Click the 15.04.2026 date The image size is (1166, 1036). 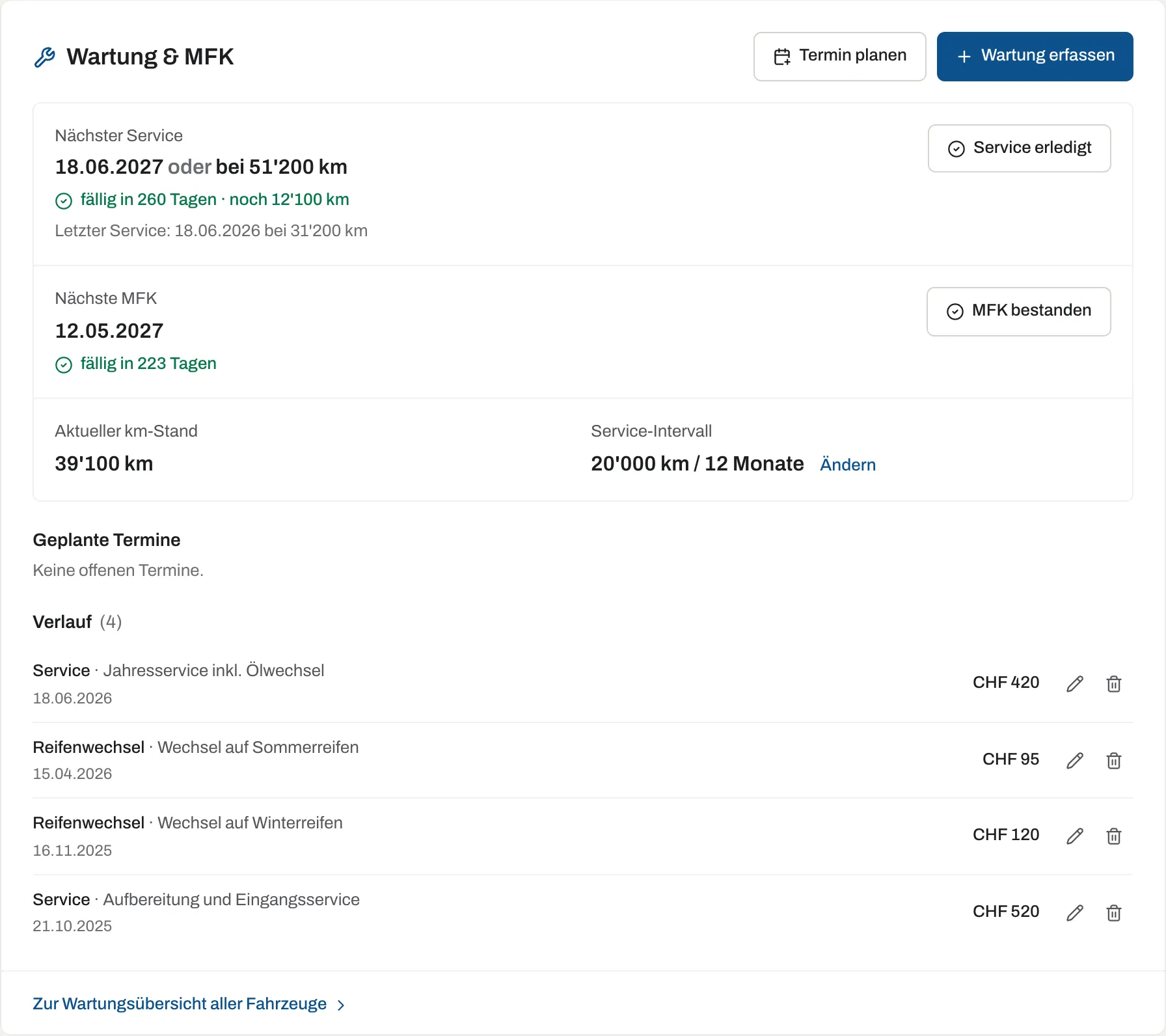pos(72,774)
